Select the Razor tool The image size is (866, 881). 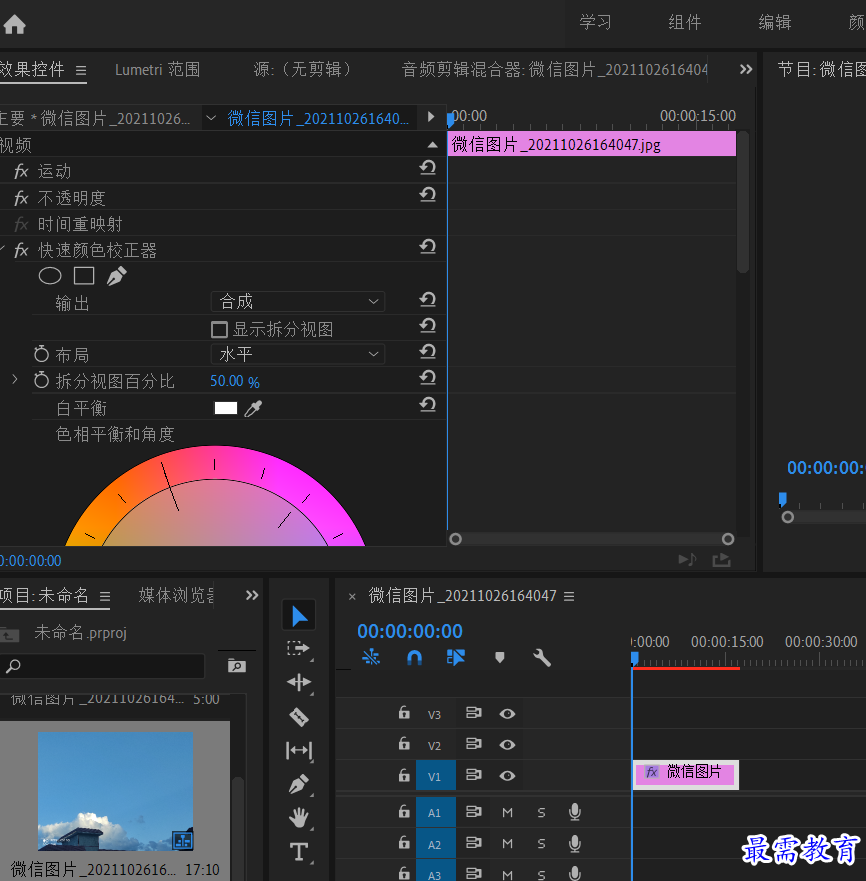298,717
